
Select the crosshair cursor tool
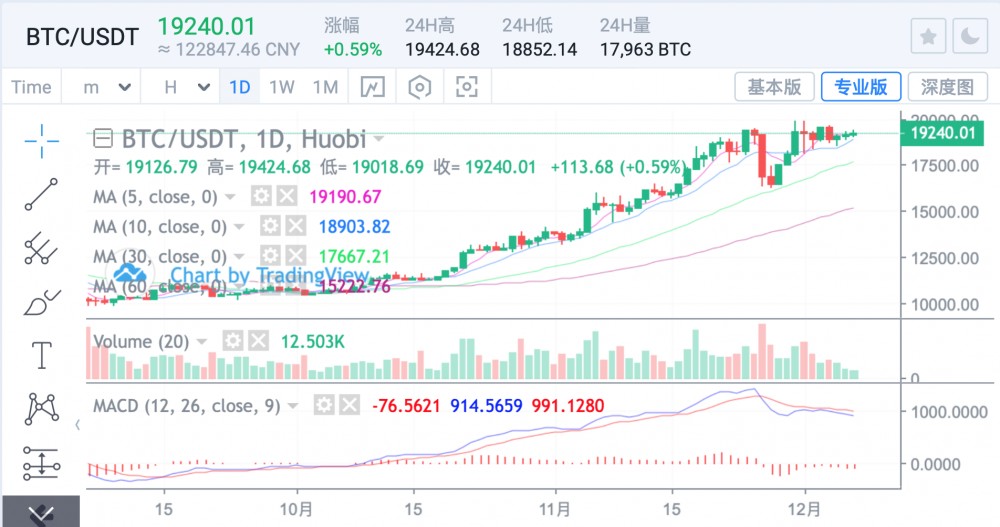pyautogui.click(x=41, y=141)
